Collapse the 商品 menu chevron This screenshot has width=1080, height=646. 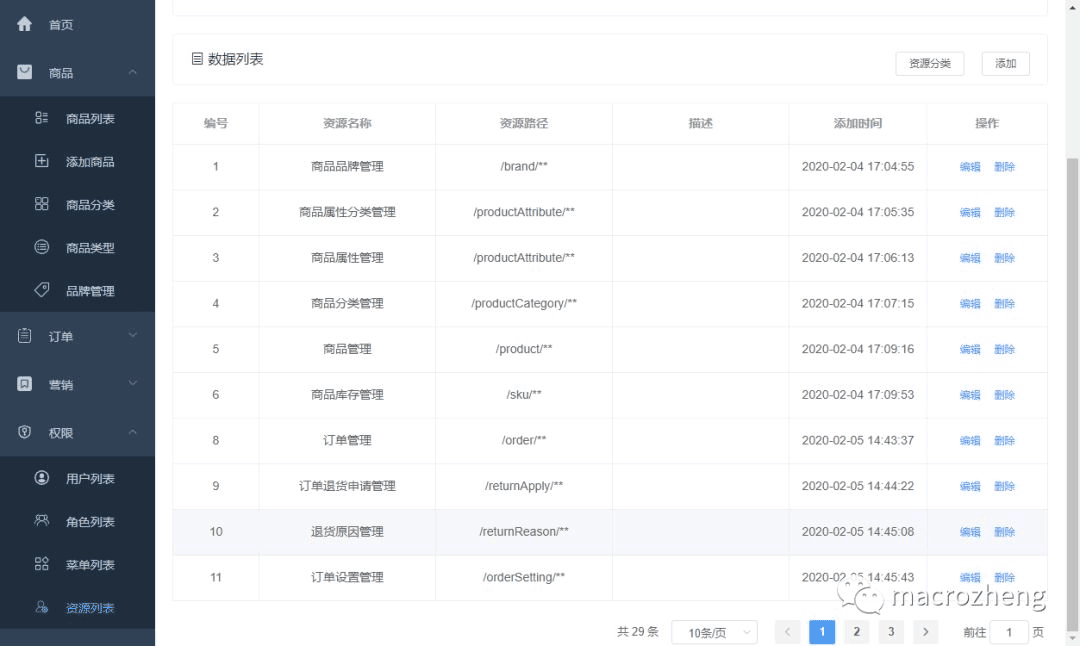point(132,72)
